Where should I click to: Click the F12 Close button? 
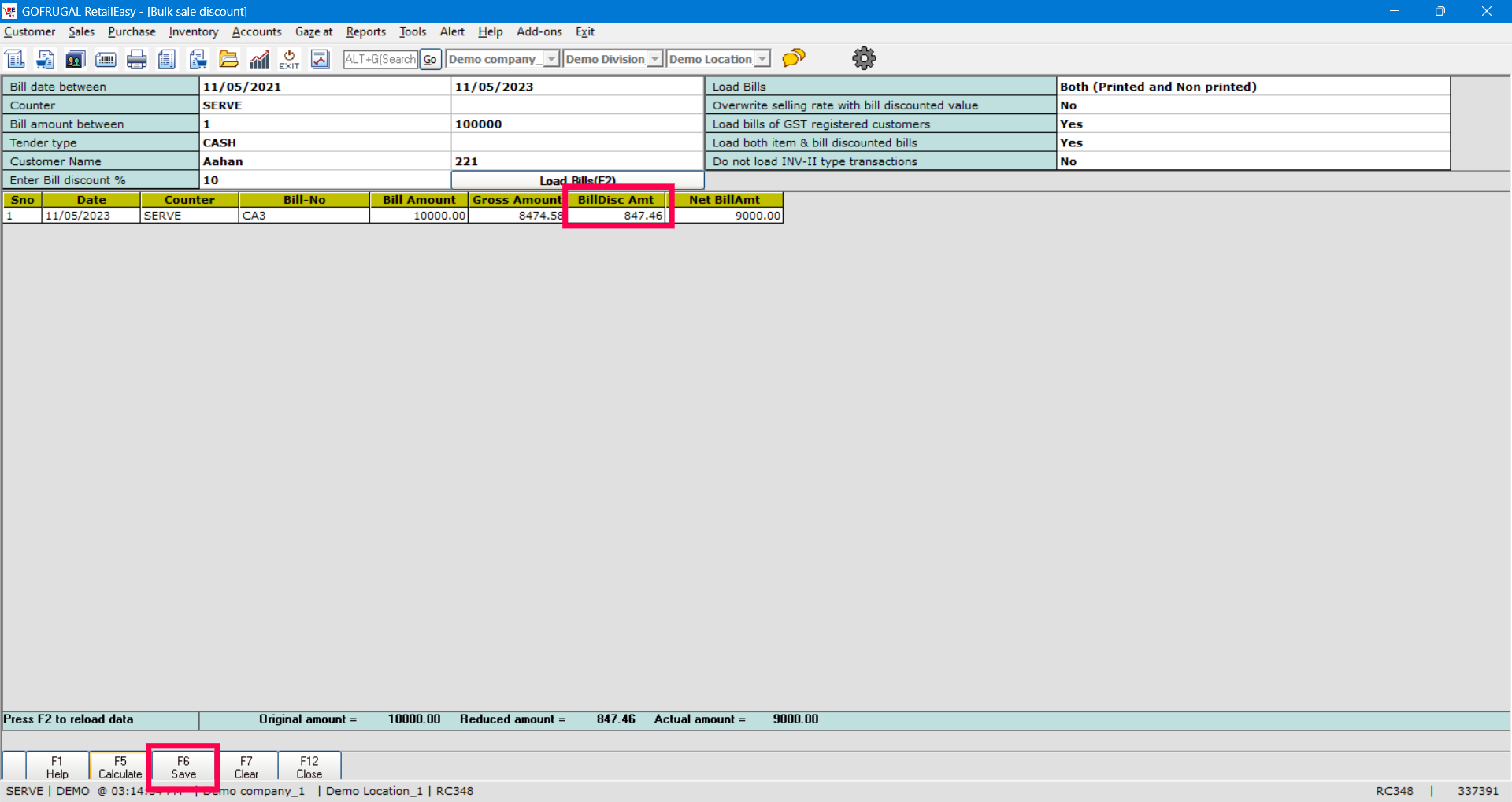point(309,767)
